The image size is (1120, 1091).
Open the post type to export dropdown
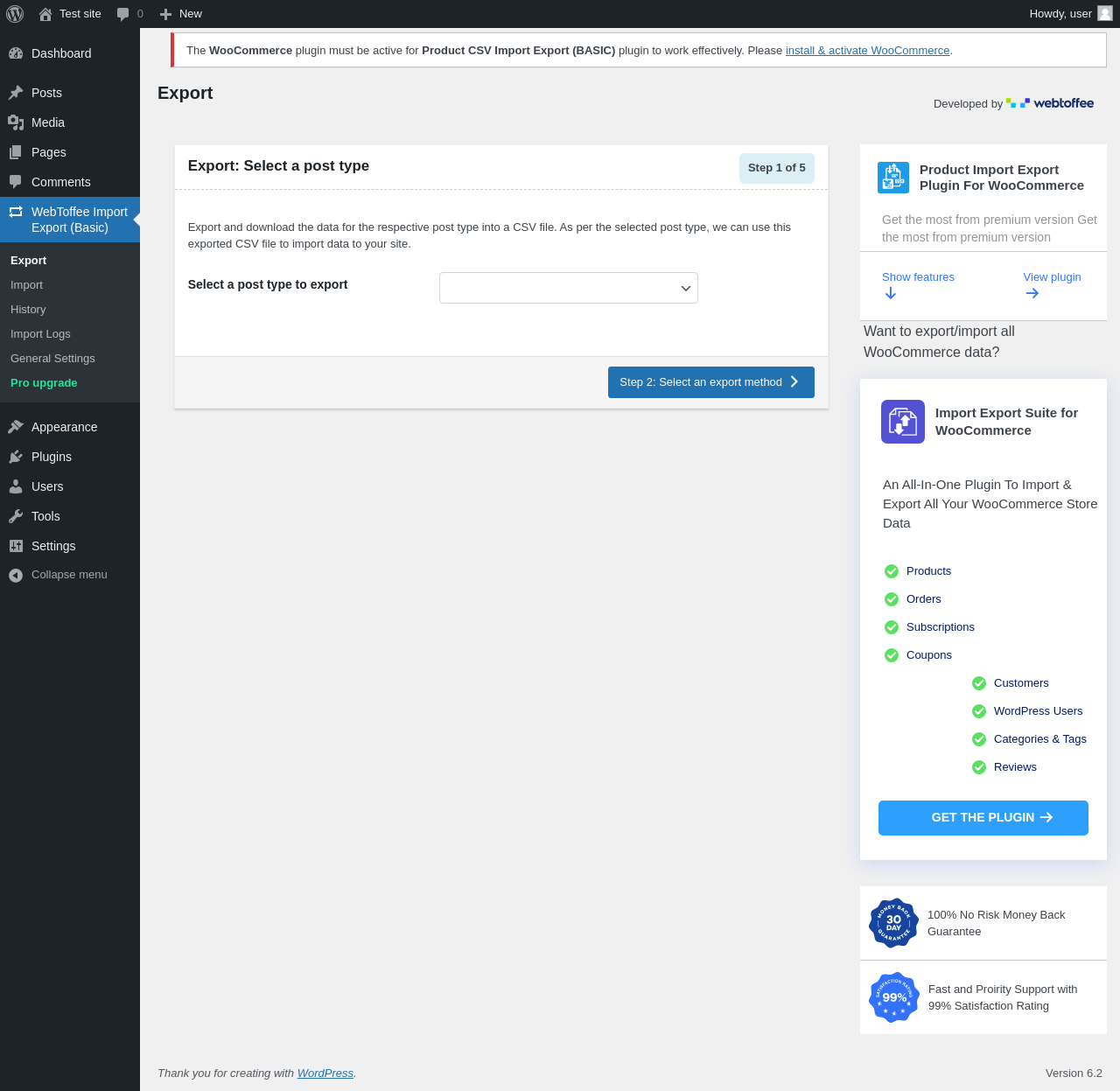[x=569, y=288]
